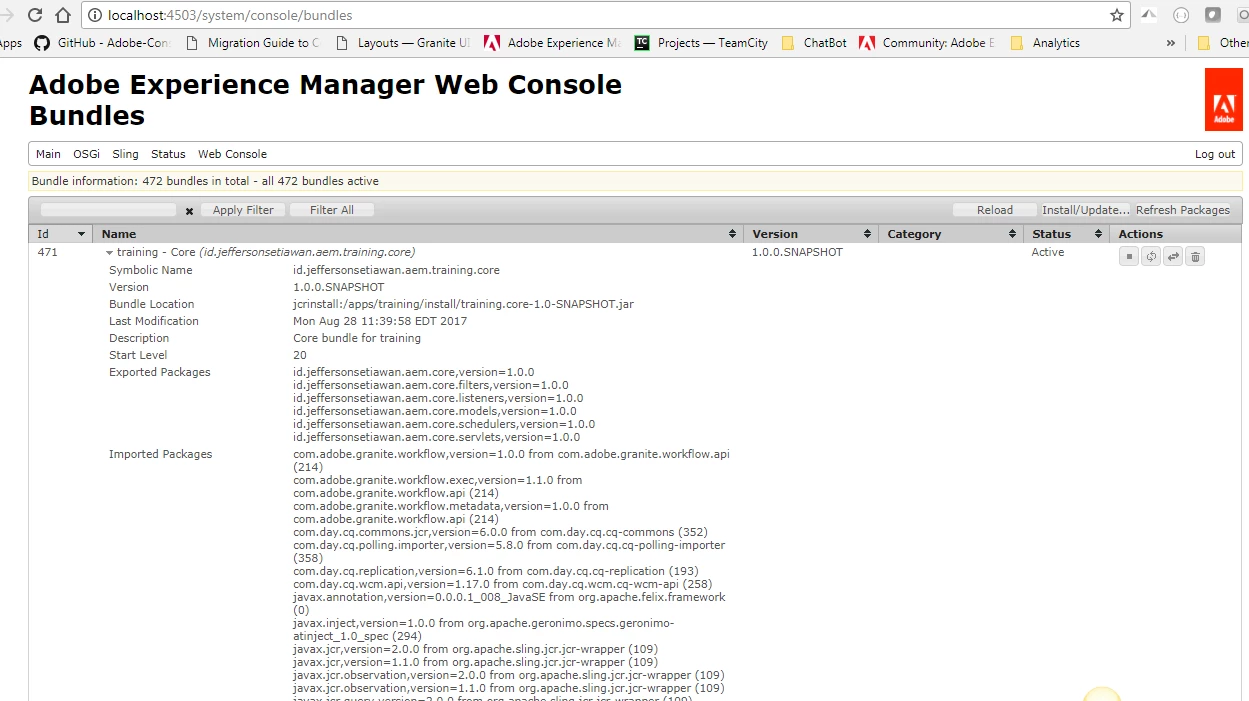Screen dimensions: 1249x701
Task: Clear the bundle filter with the x icon
Action: click(x=189, y=211)
